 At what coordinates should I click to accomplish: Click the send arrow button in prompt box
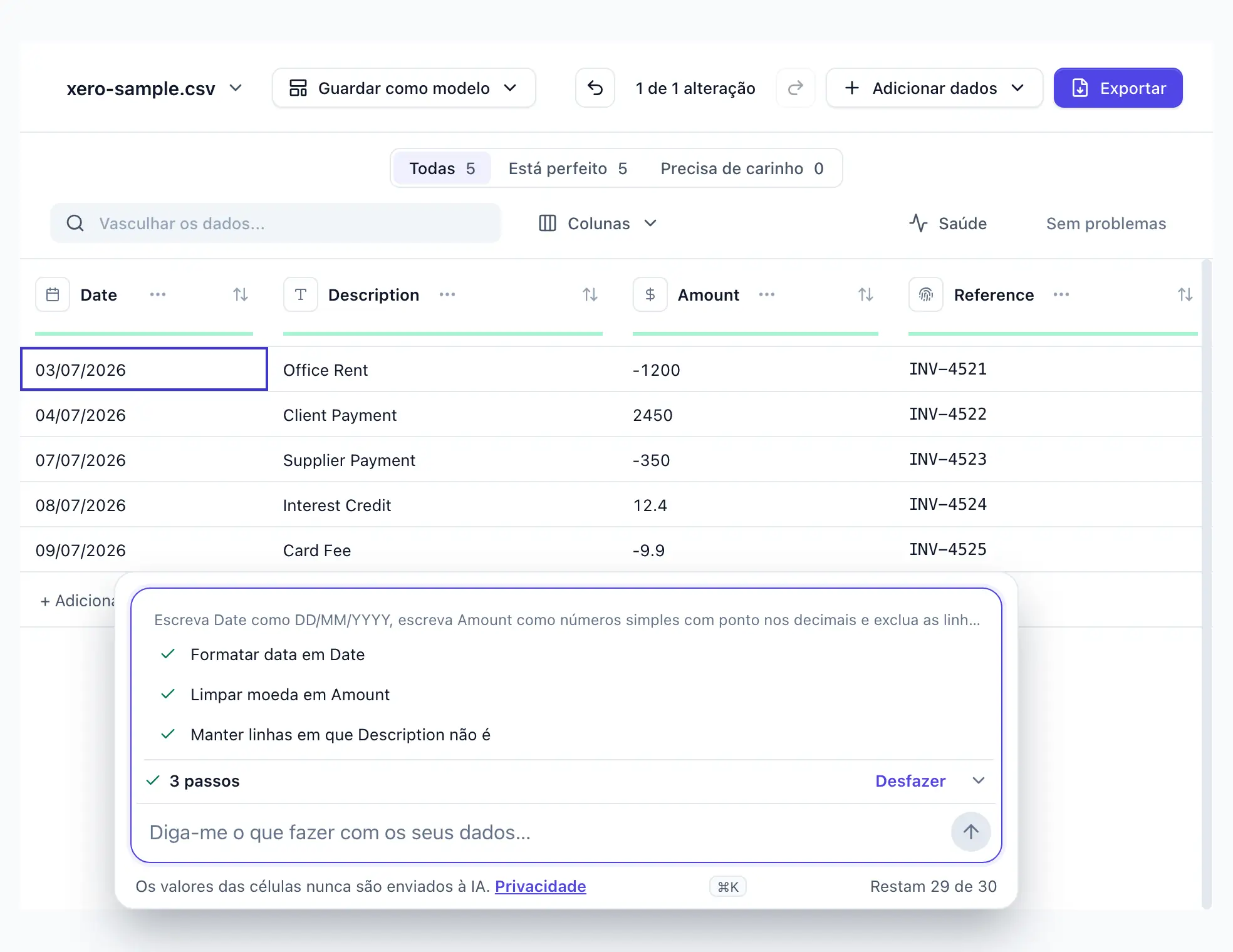(971, 832)
